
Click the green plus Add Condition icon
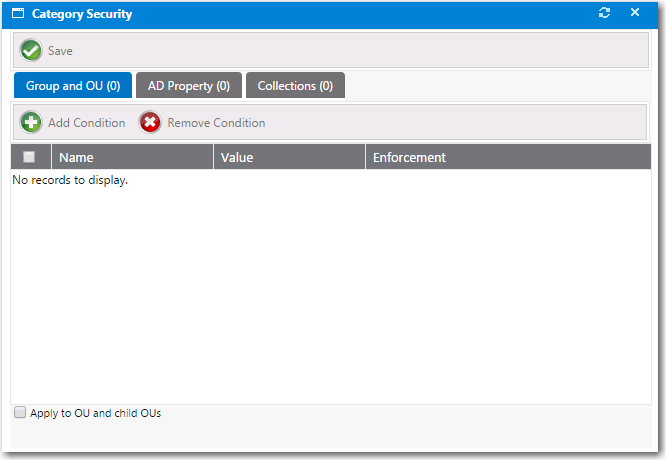point(31,123)
